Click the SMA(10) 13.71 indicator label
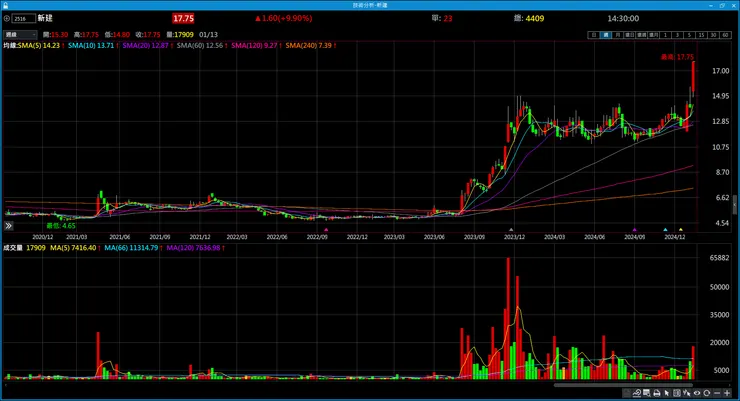The height and width of the screenshot is (401, 740). click(93, 45)
